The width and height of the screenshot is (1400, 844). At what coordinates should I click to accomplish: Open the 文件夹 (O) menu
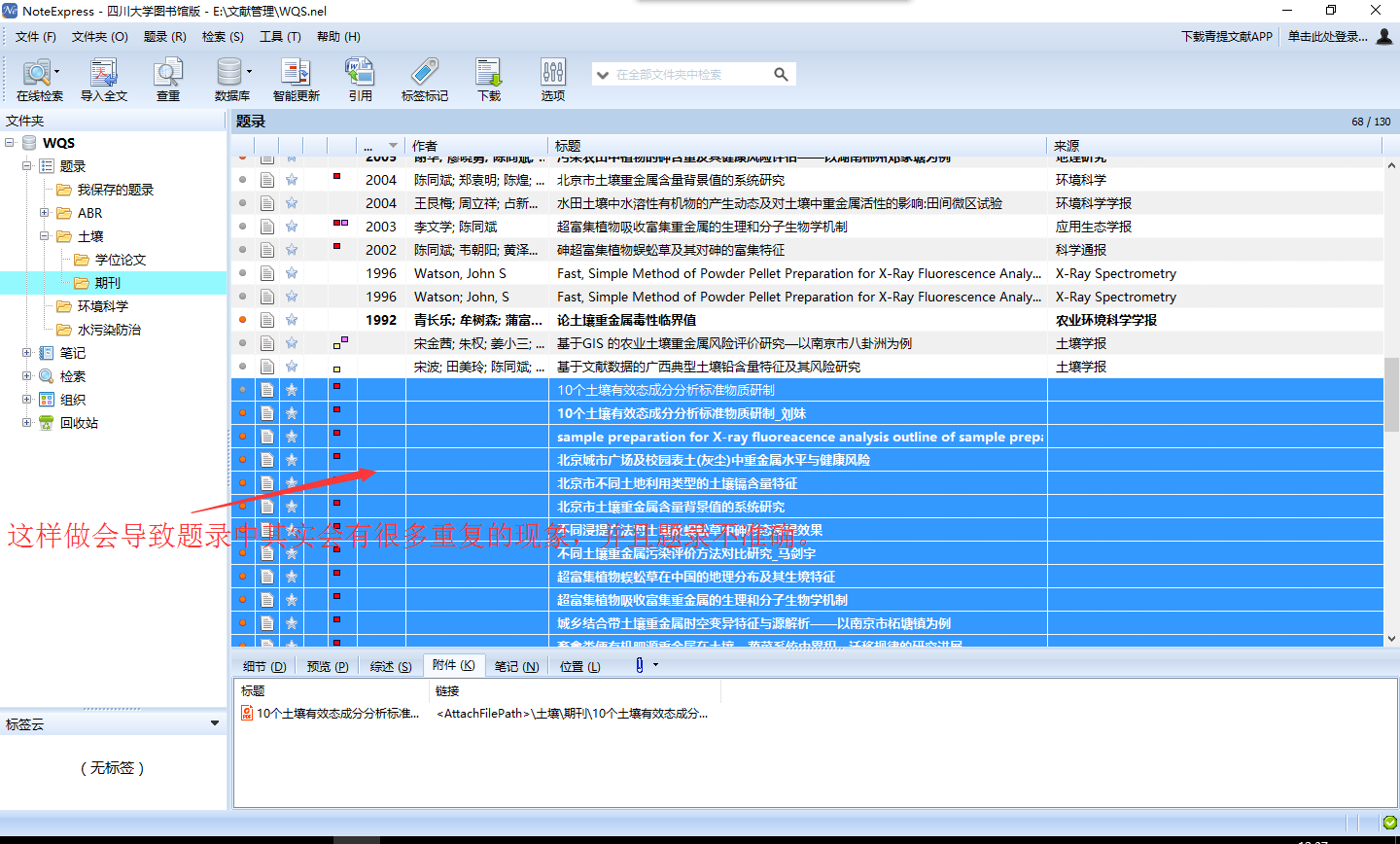pyautogui.click(x=100, y=37)
